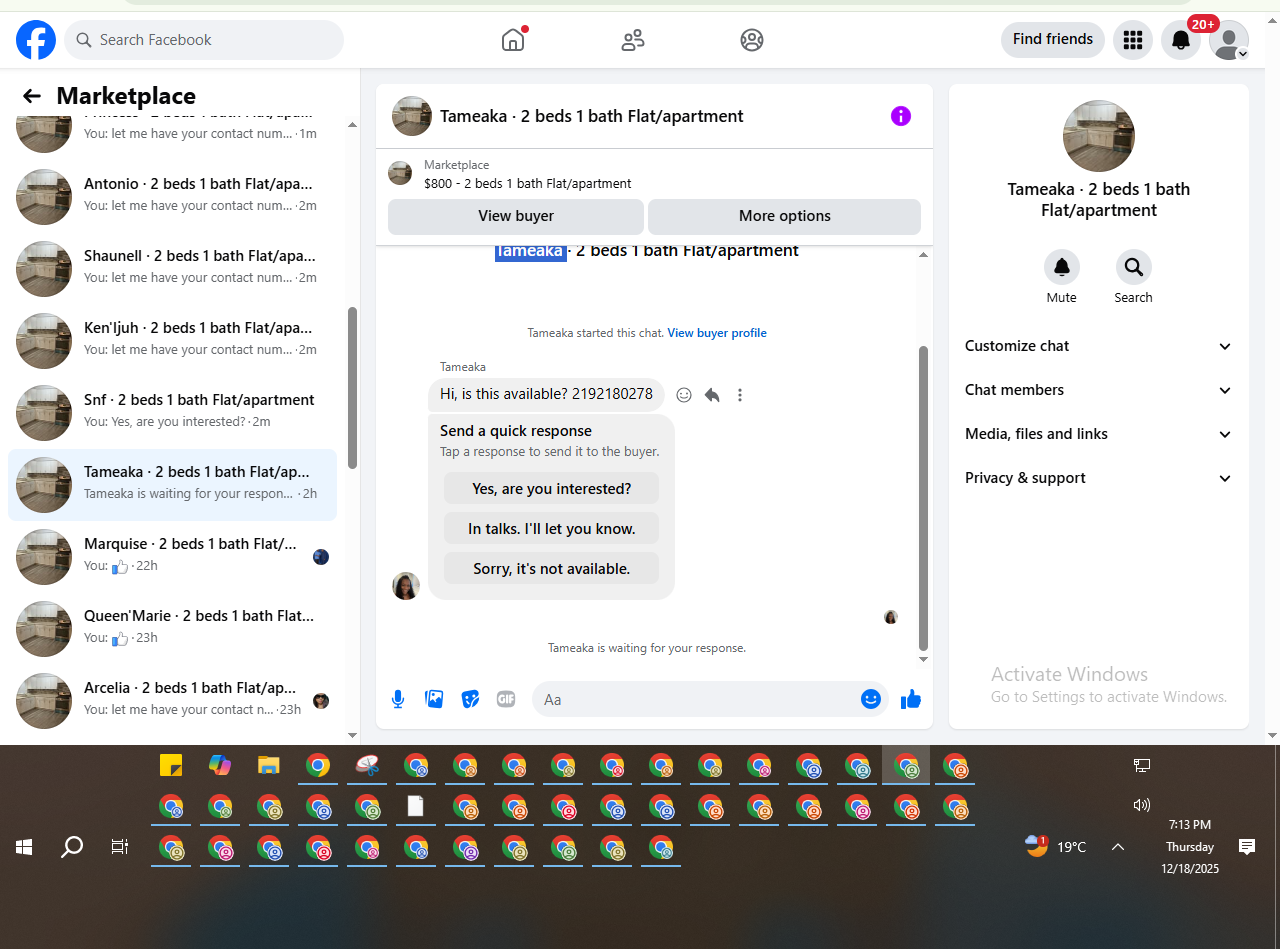Open the View buyer profile link

pyautogui.click(x=717, y=333)
